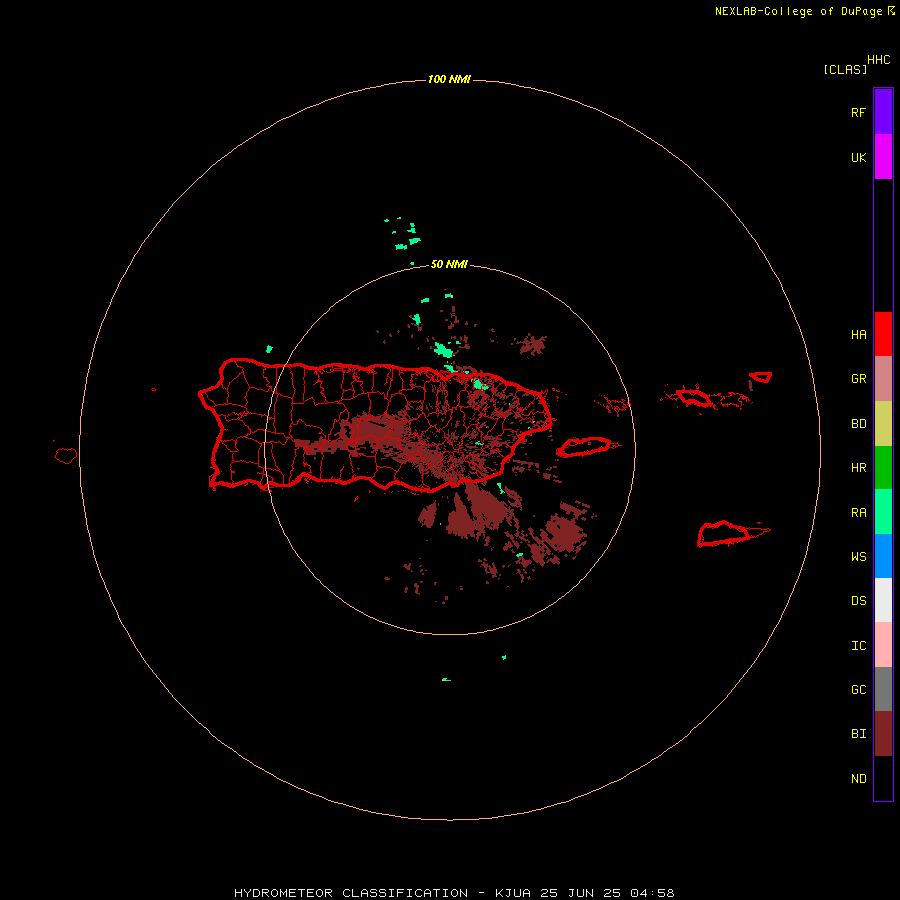Screen dimensions: 900x900
Task: Click the RF legend label
Action: 858,112
